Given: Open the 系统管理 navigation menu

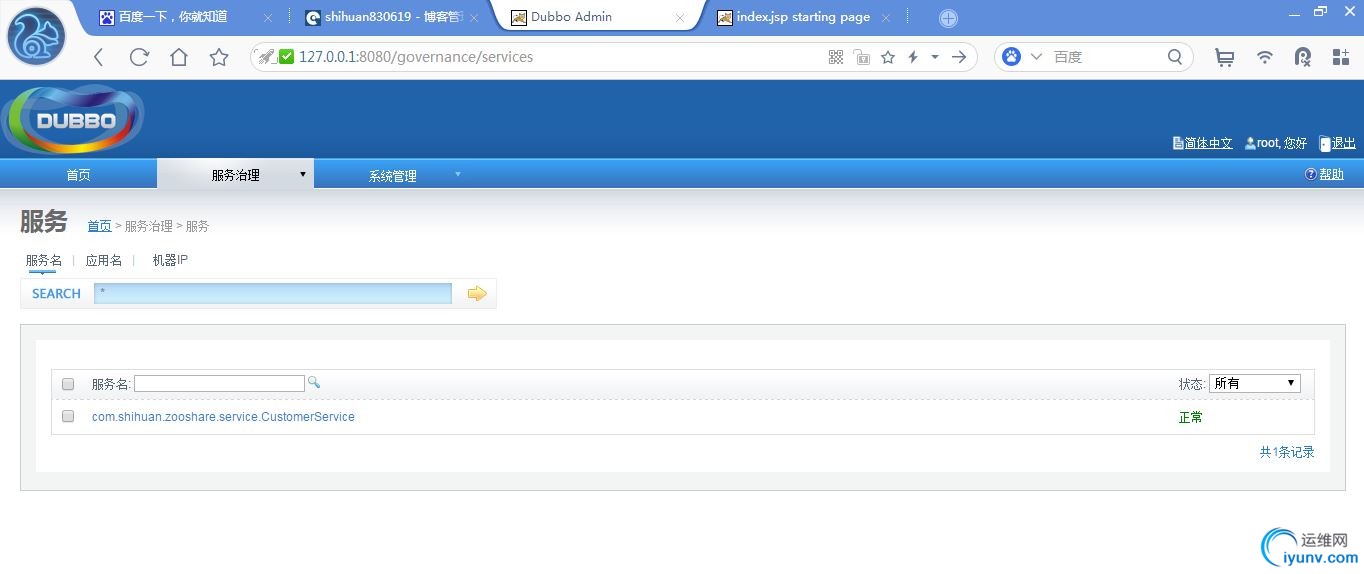Looking at the screenshot, I should coord(392,175).
